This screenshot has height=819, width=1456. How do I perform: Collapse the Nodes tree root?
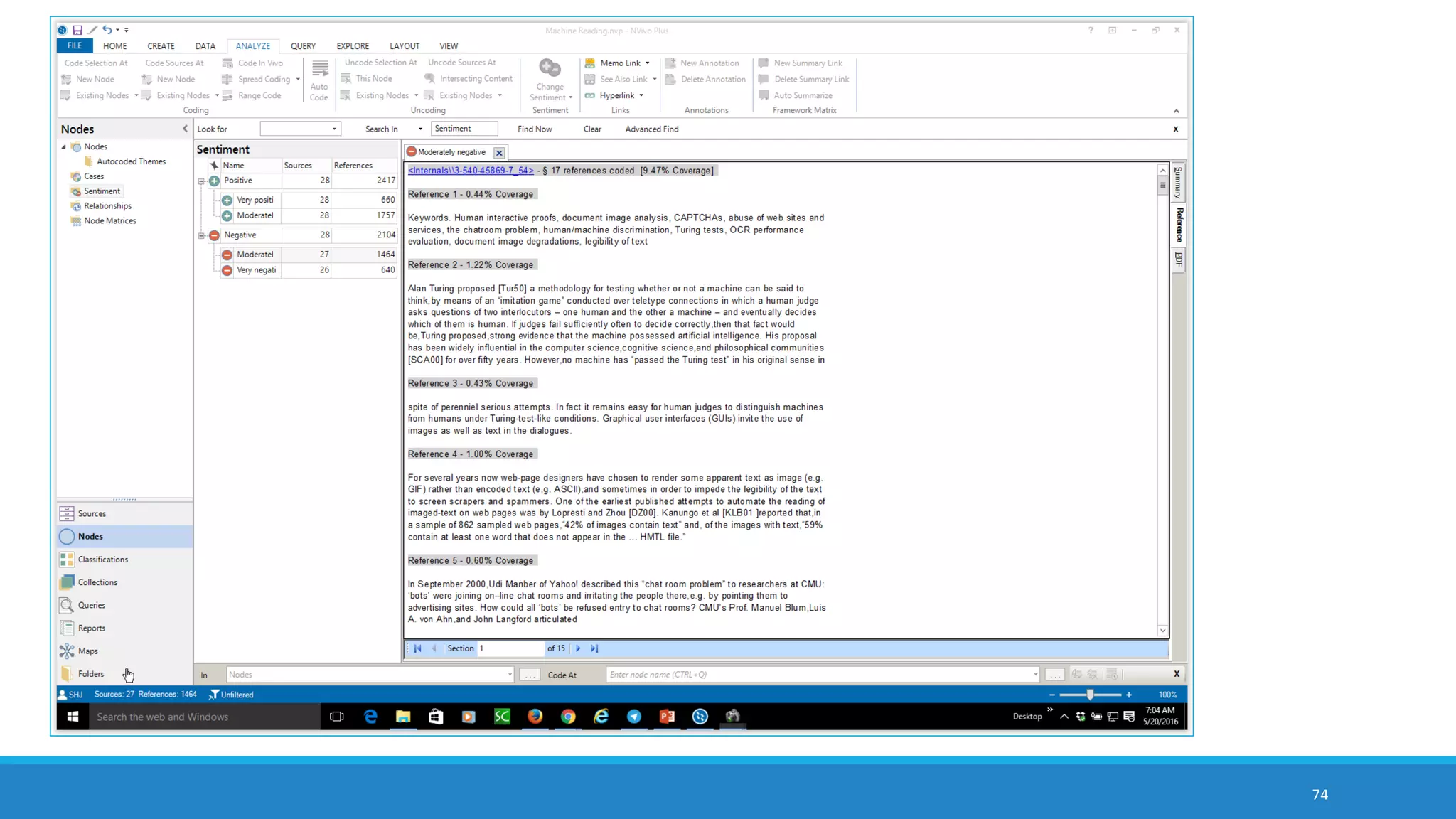pyautogui.click(x=63, y=147)
